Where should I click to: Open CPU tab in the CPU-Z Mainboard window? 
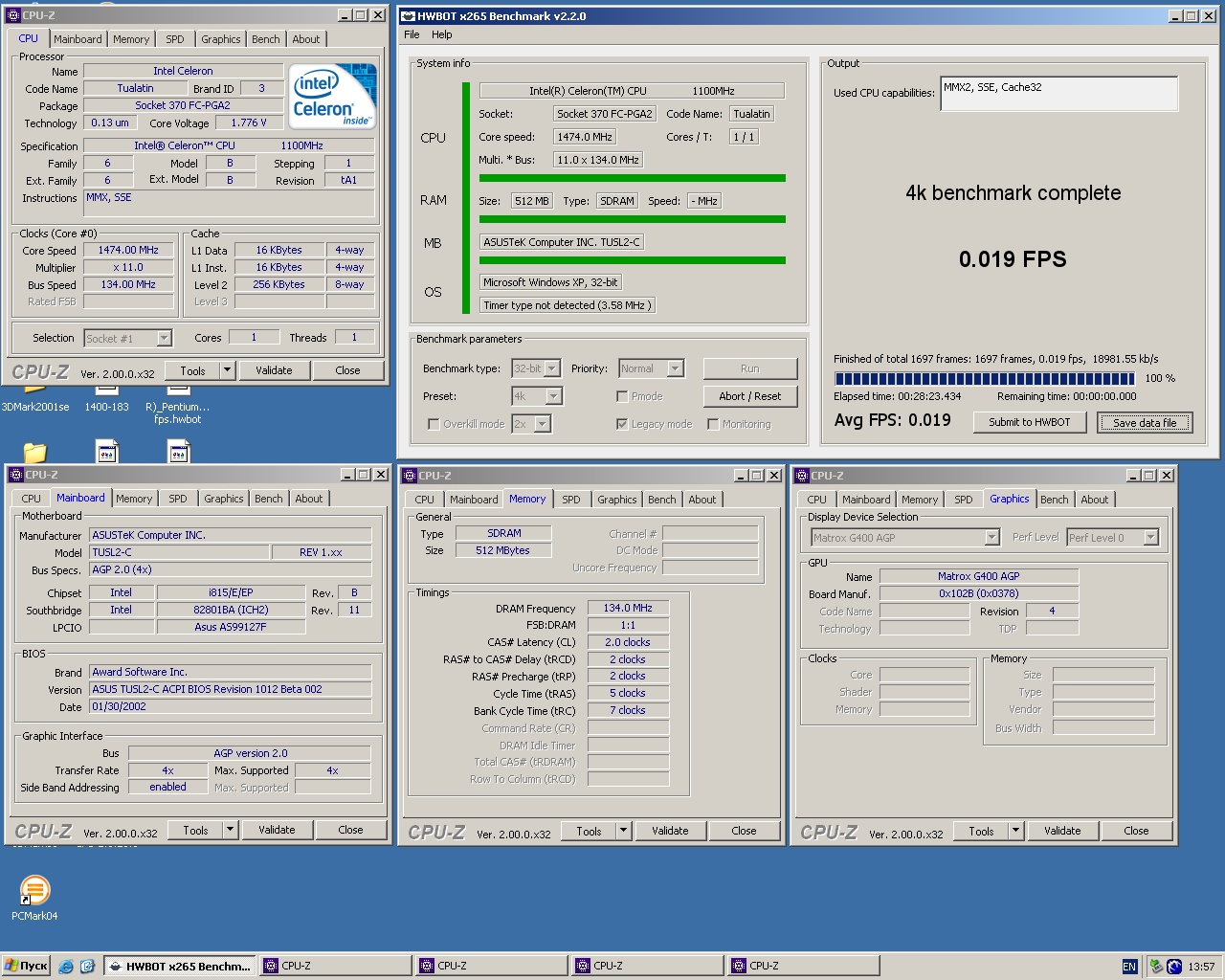point(32,499)
